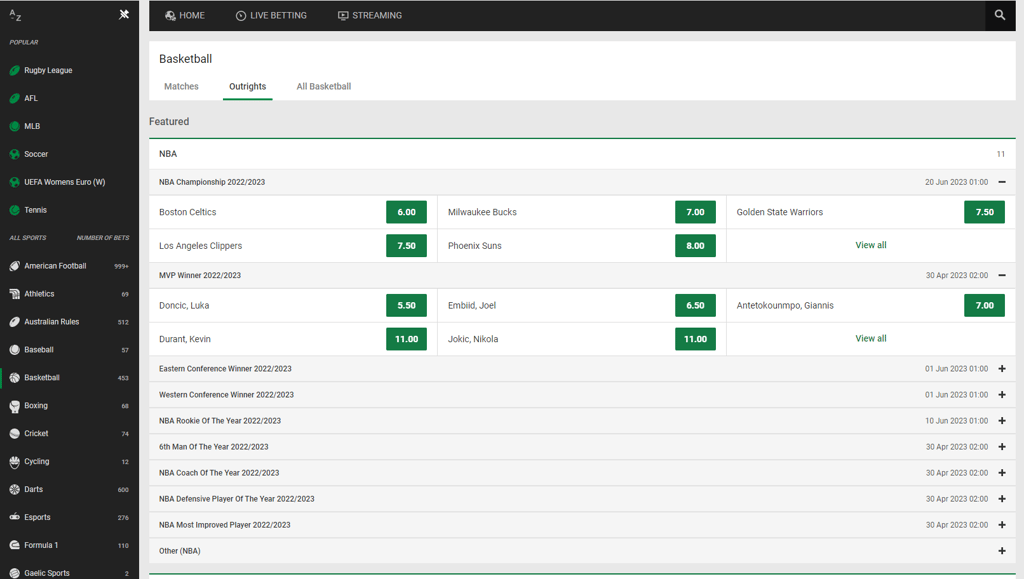Screen dimensions: 1024x579
Task: Click the Rugby League ball icon
Action: [x=14, y=70]
